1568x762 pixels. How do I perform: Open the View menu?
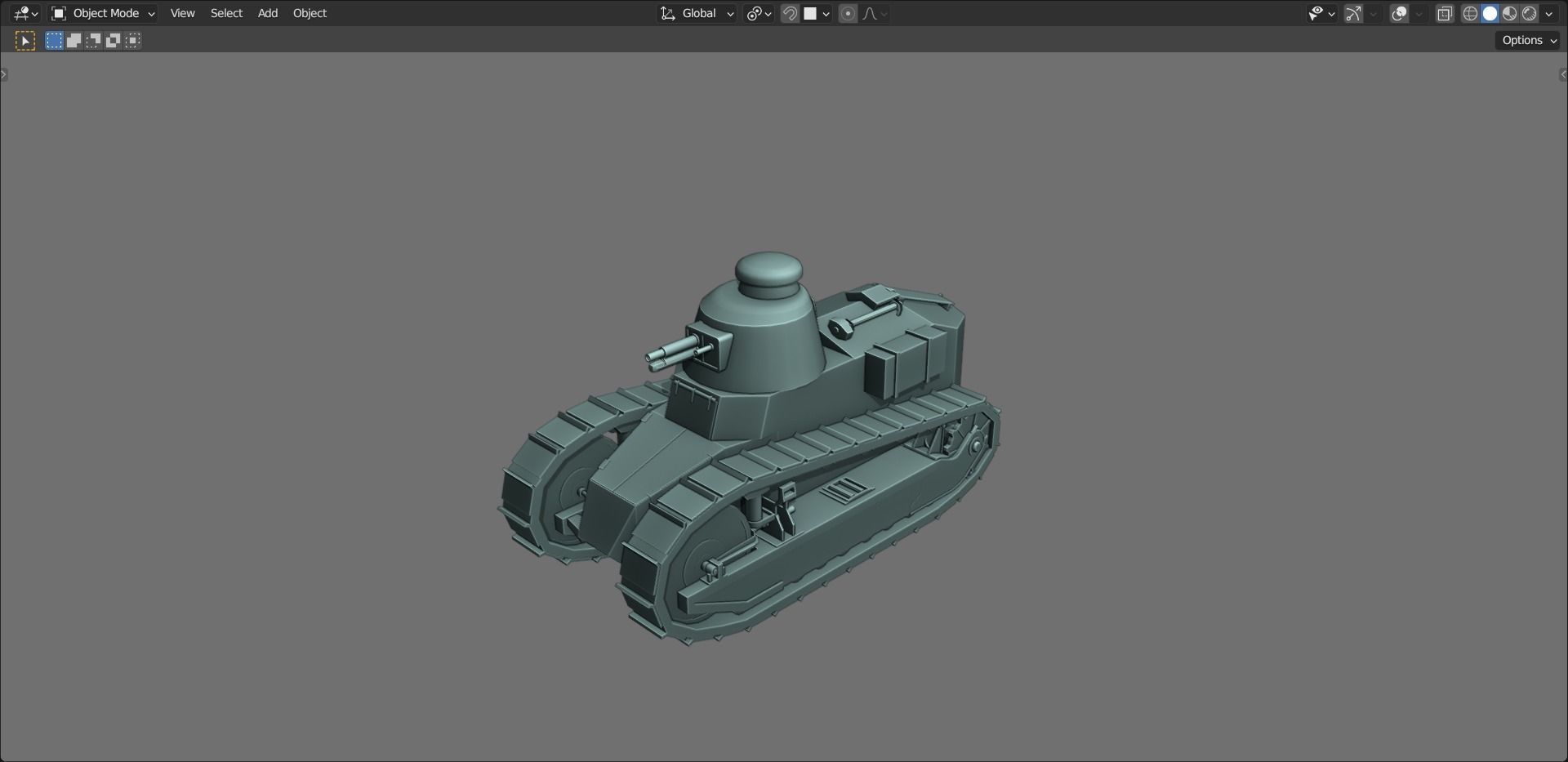[x=182, y=13]
